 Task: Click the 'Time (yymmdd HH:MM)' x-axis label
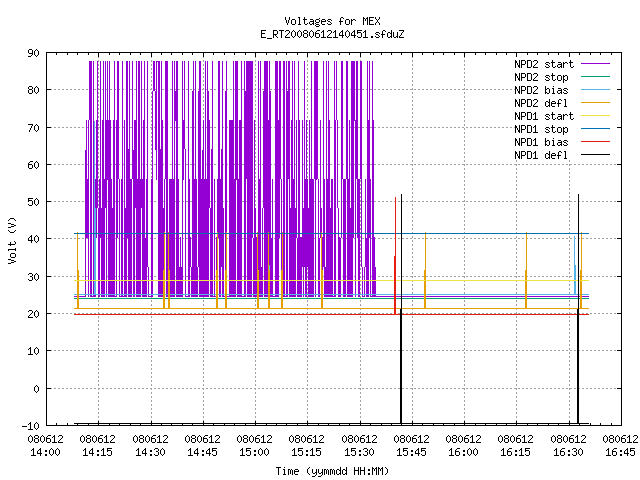point(332,471)
